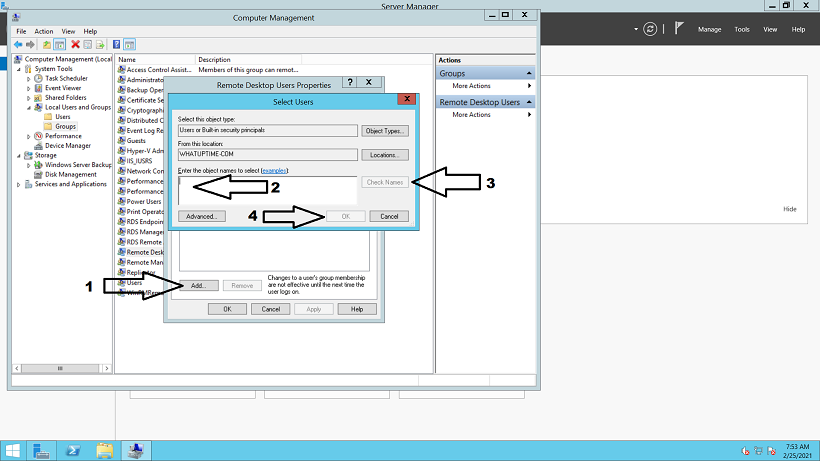Image resolution: width=820 pixels, height=461 pixels.
Task: Open the Properties toolbar icon
Action: click(88, 45)
